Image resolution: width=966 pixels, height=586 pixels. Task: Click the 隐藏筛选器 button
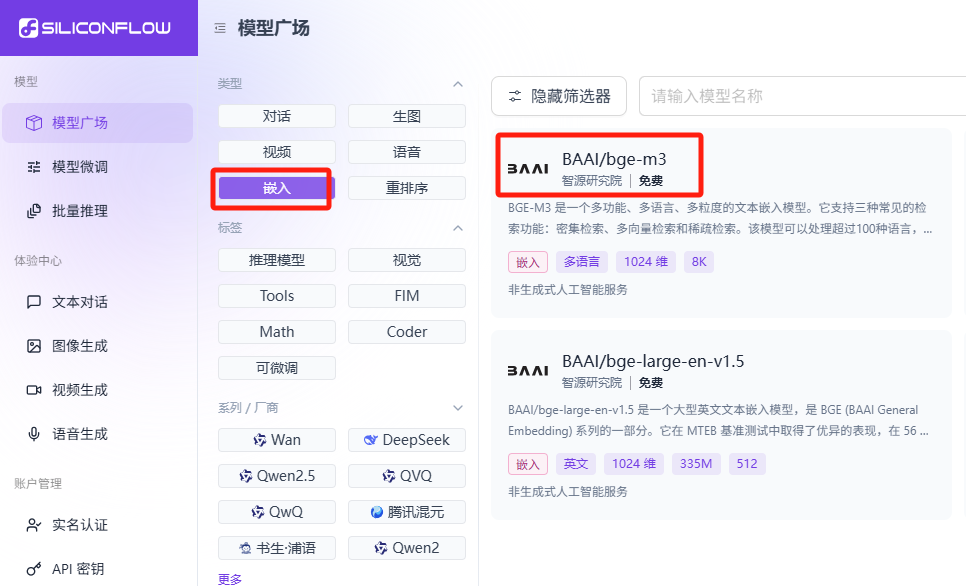(559, 96)
